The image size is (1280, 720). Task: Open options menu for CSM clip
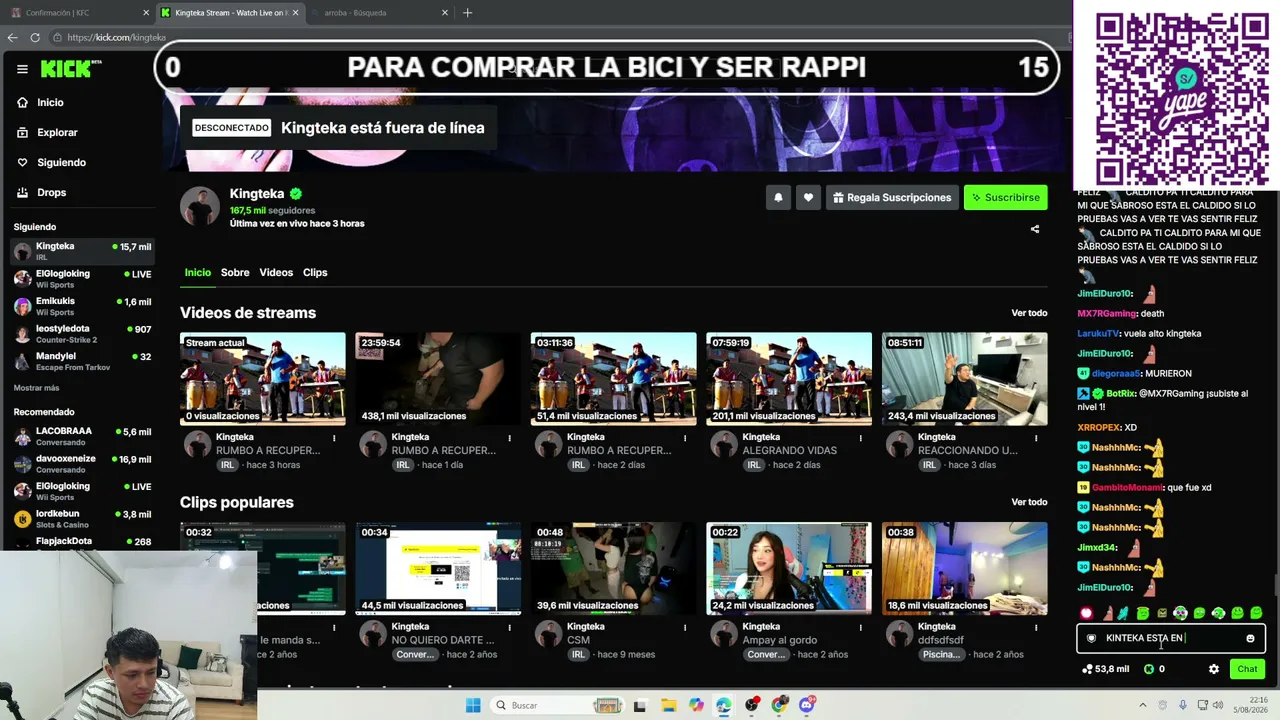[x=685, y=627]
